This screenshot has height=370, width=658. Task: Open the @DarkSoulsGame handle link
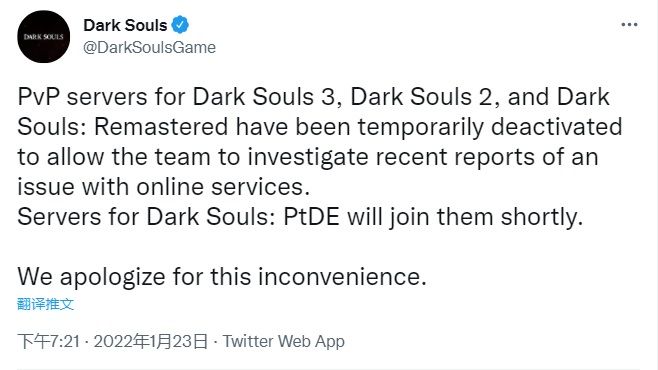coord(149,47)
